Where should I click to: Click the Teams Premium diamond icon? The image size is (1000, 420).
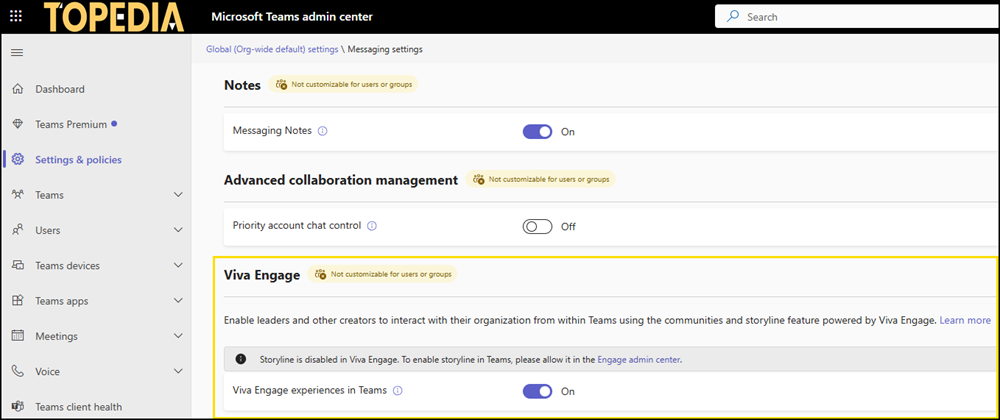click(18, 124)
